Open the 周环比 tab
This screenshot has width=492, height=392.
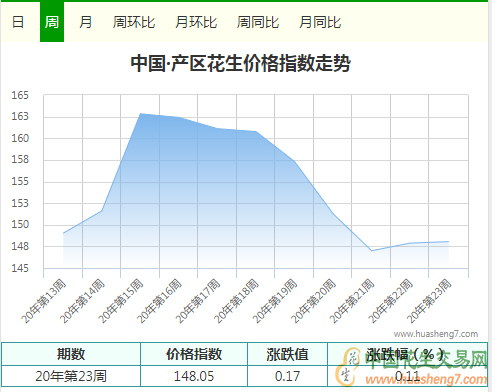134,22
